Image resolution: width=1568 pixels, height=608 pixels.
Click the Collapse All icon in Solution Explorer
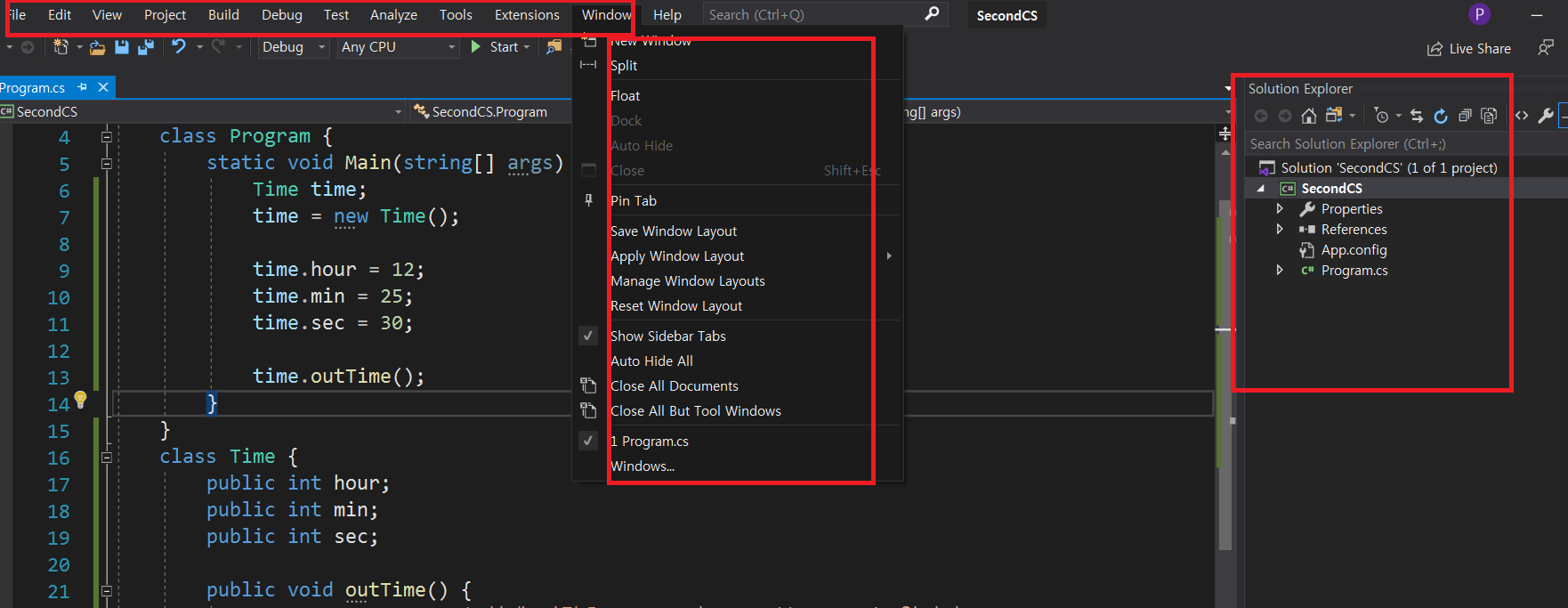pos(1465,116)
